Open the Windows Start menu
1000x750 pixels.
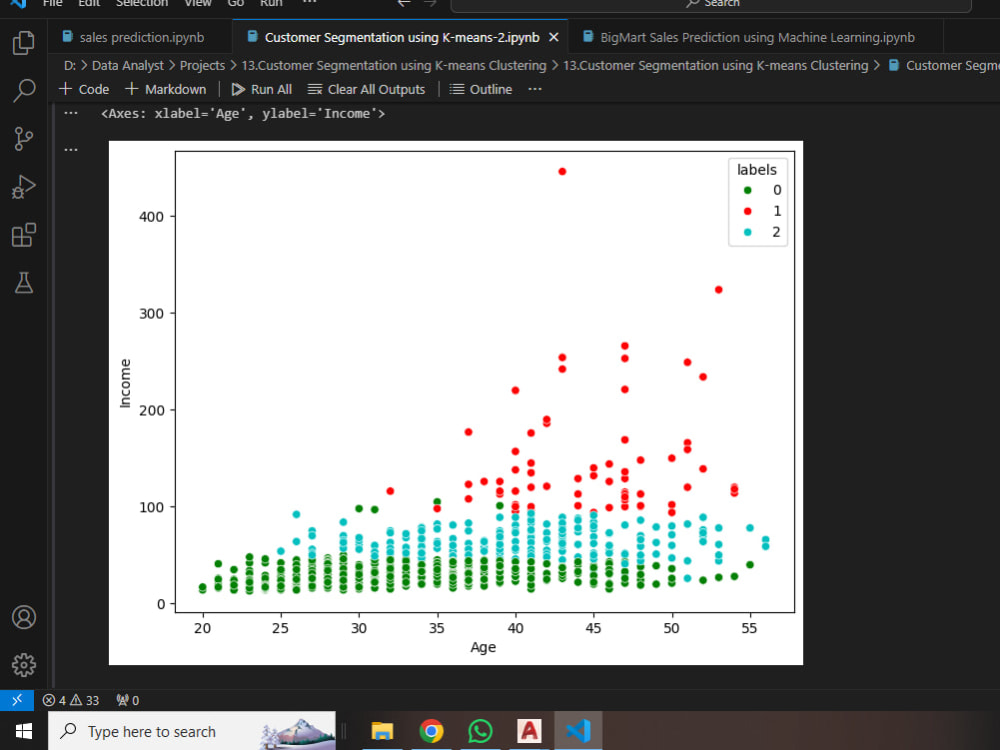pos(24,731)
